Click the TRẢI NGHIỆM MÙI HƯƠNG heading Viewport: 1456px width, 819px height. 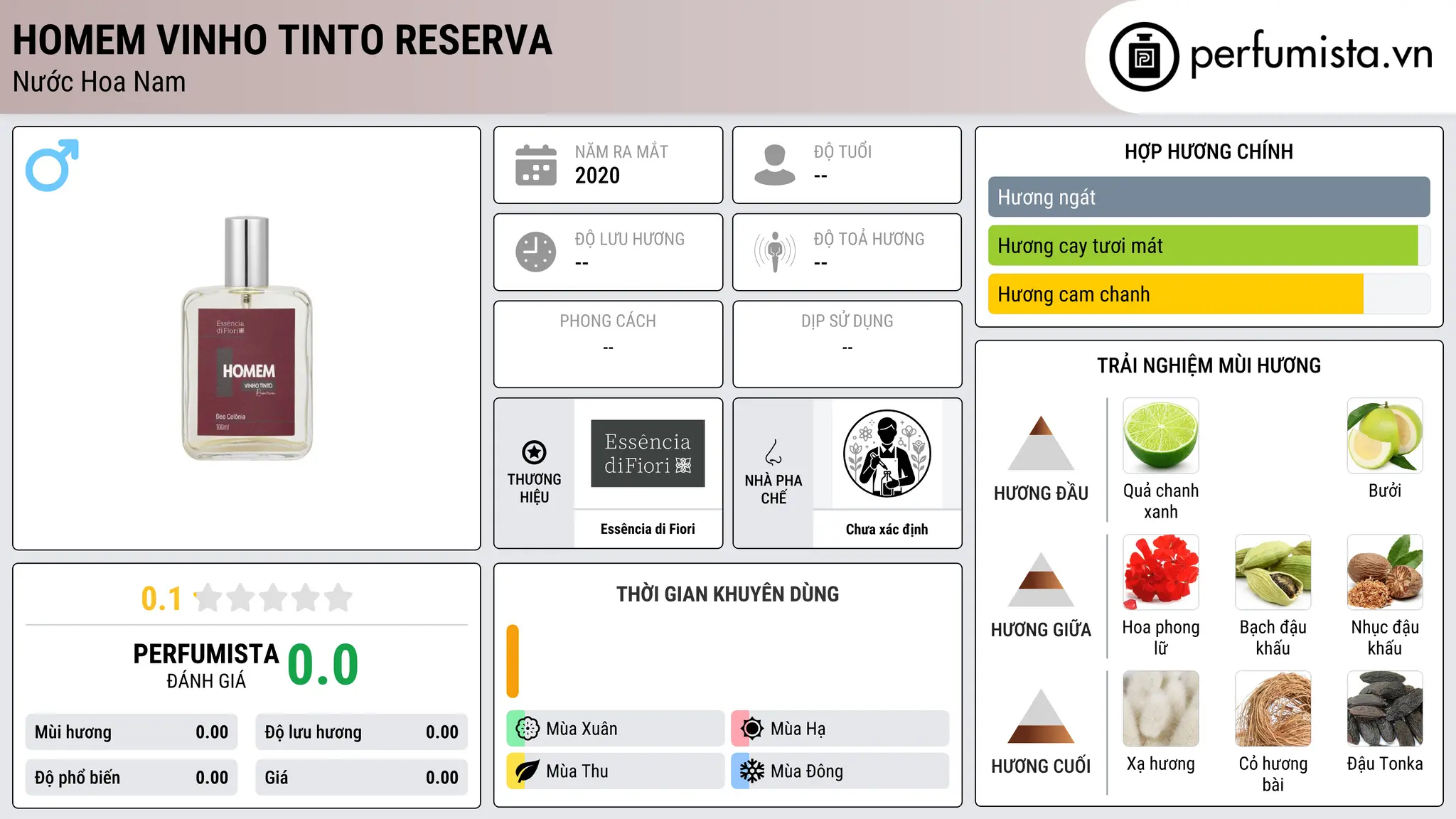1209,365
